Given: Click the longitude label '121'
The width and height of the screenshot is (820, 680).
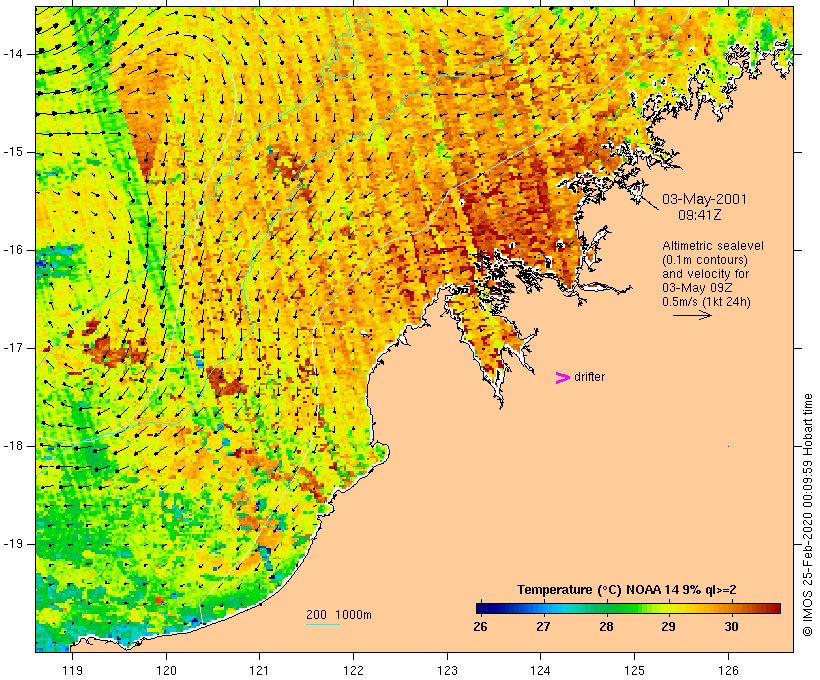Looking at the screenshot, I should point(259,670).
